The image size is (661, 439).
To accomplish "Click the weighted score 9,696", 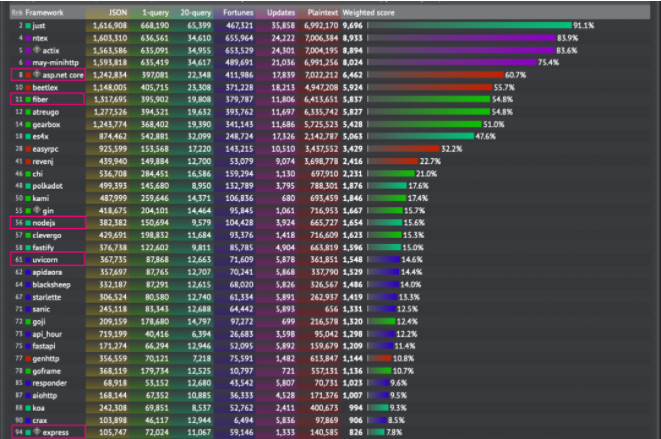I will tap(352, 26).
